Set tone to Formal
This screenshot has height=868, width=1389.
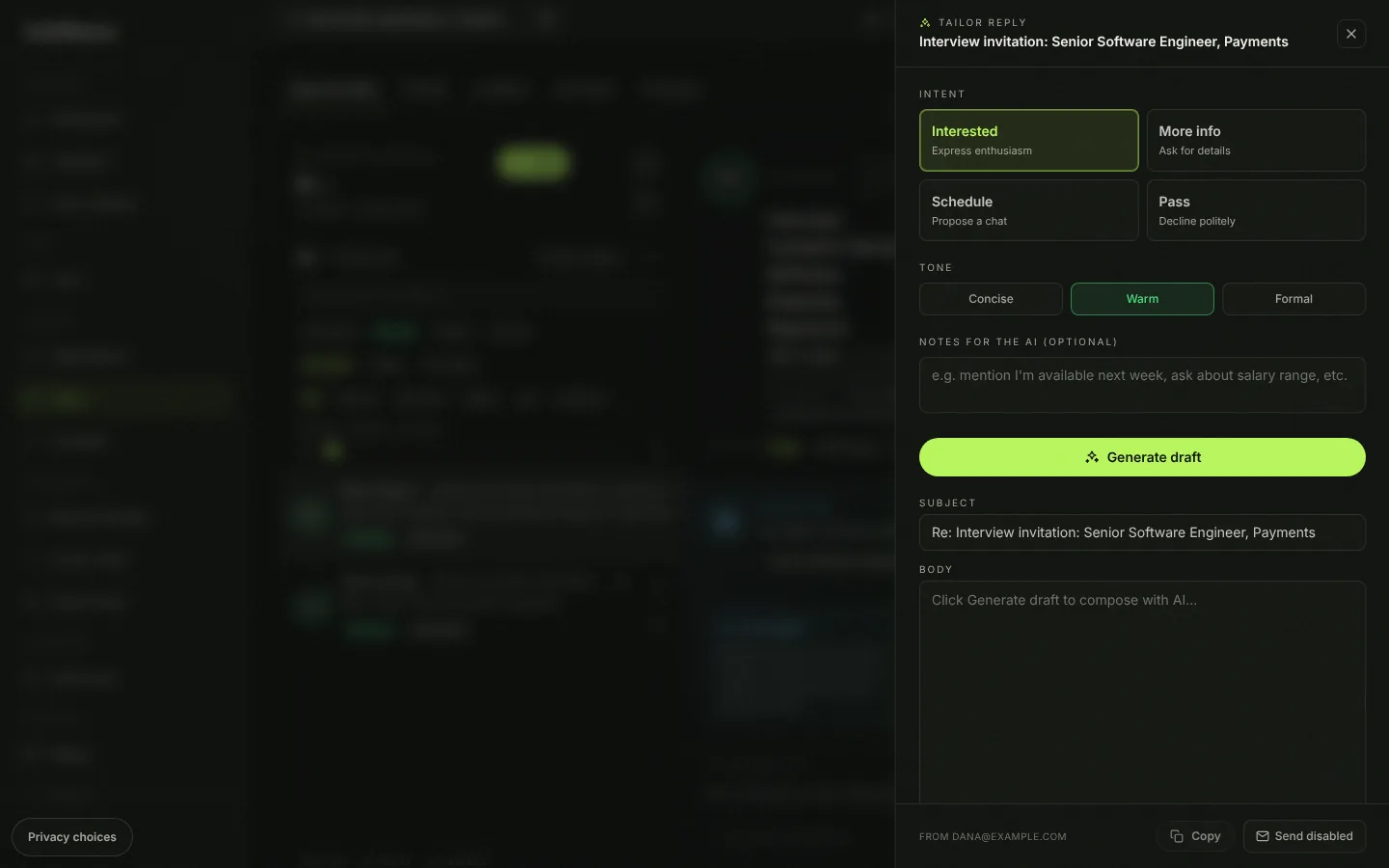click(x=1294, y=299)
